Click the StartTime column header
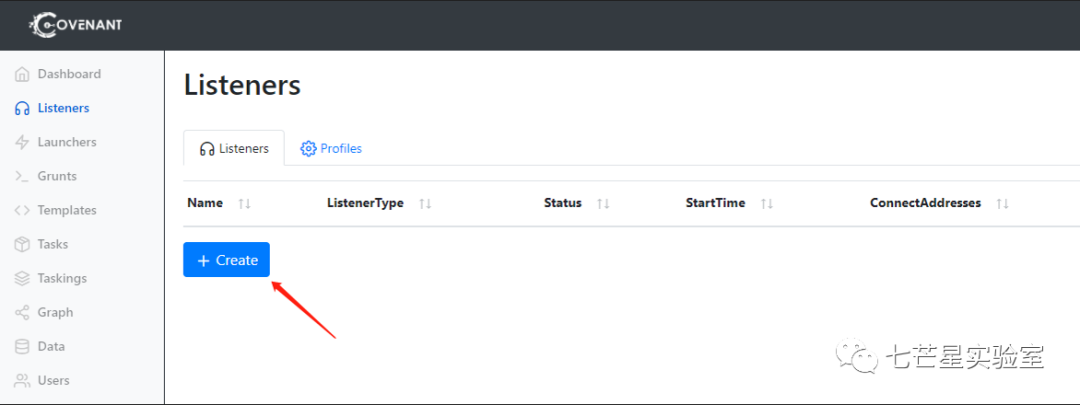This screenshot has width=1080, height=405. tap(716, 203)
